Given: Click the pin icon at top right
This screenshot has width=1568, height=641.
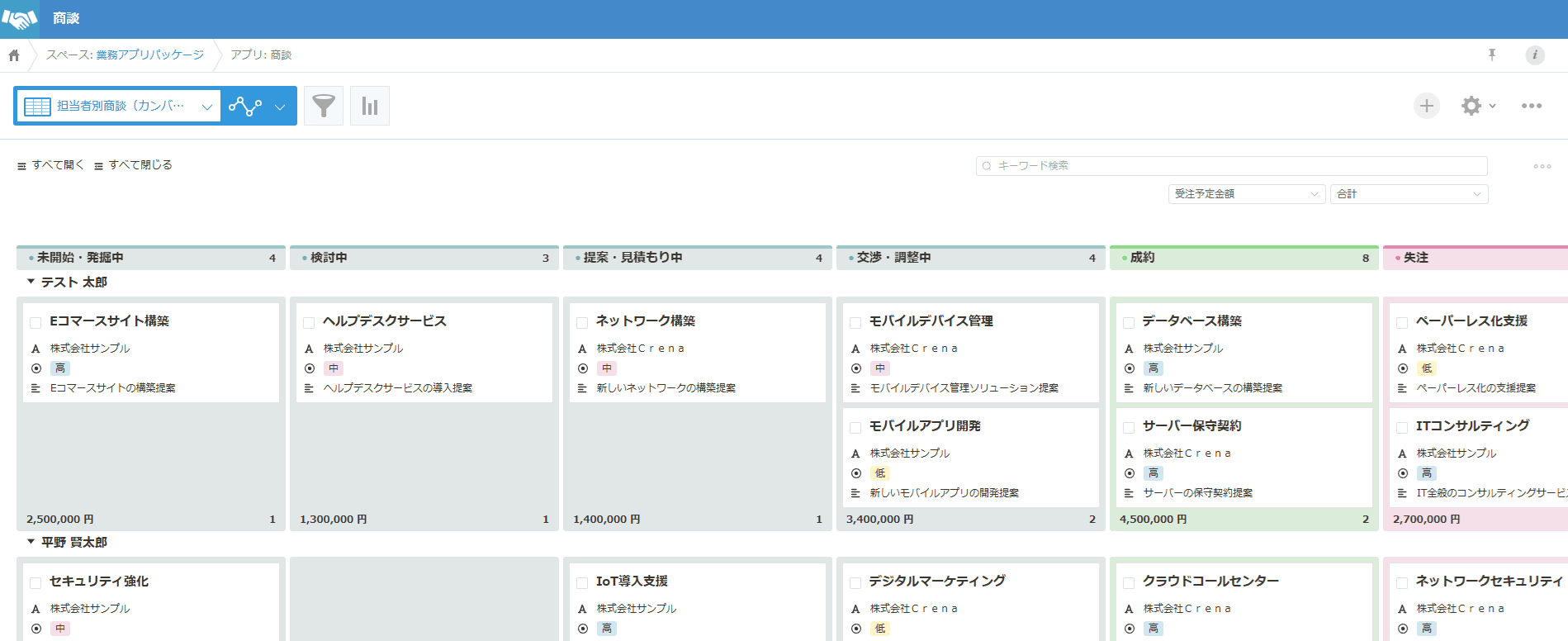Looking at the screenshot, I should click(x=1492, y=55).
